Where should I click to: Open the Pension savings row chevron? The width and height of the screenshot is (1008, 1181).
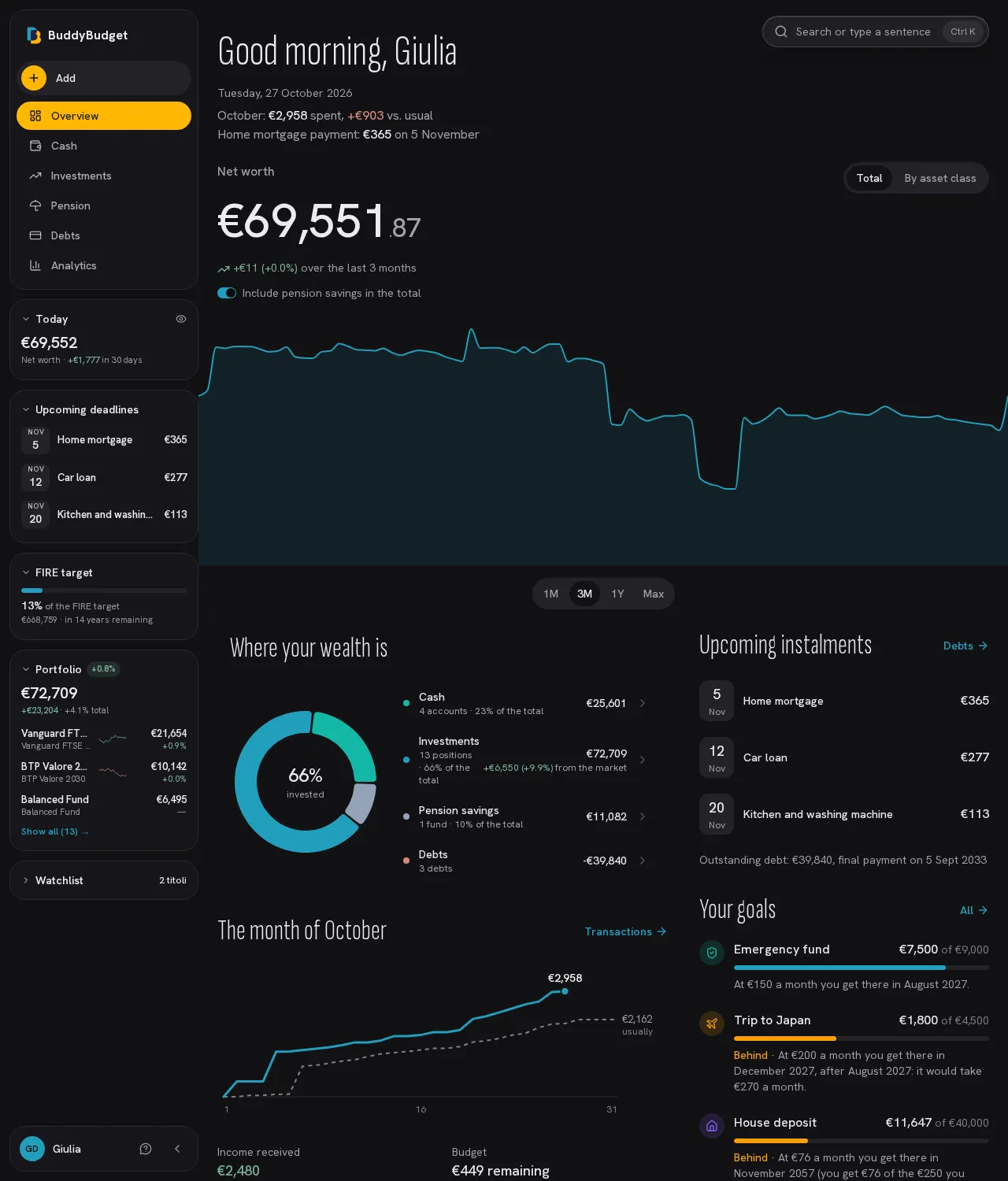(x=643, y=816)
